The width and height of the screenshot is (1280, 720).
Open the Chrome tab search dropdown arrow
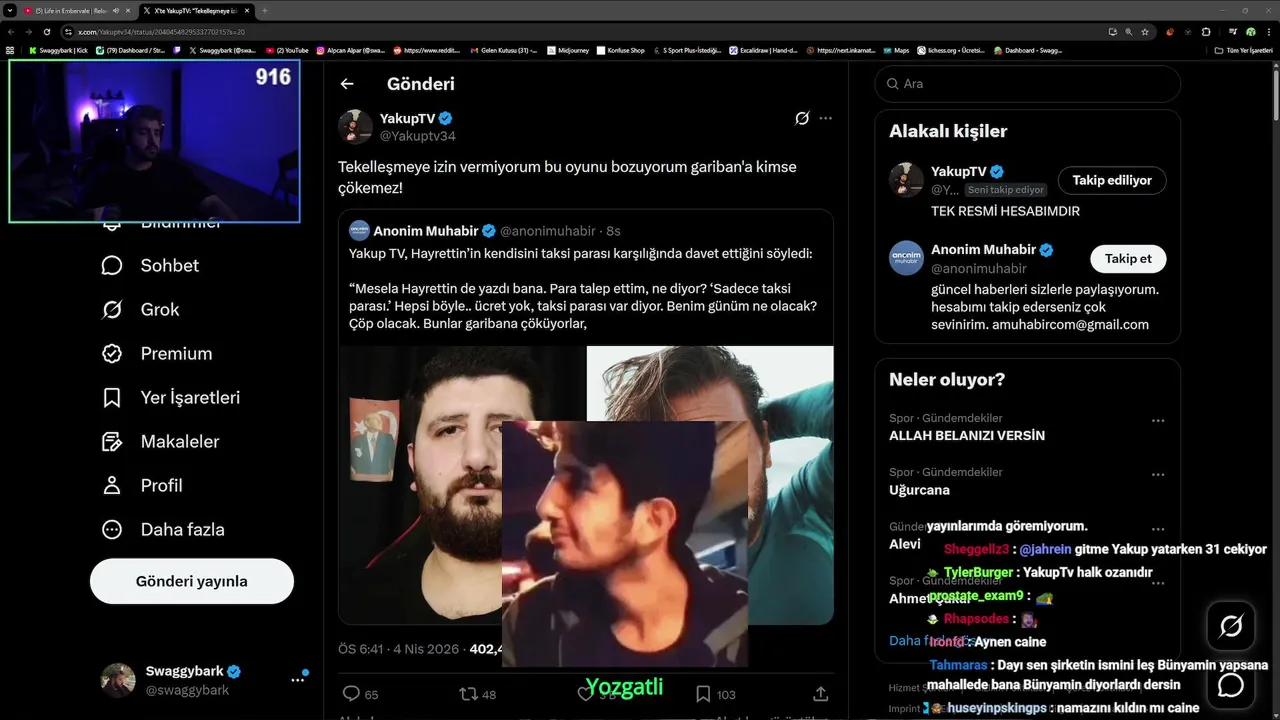tap(10, 10)
